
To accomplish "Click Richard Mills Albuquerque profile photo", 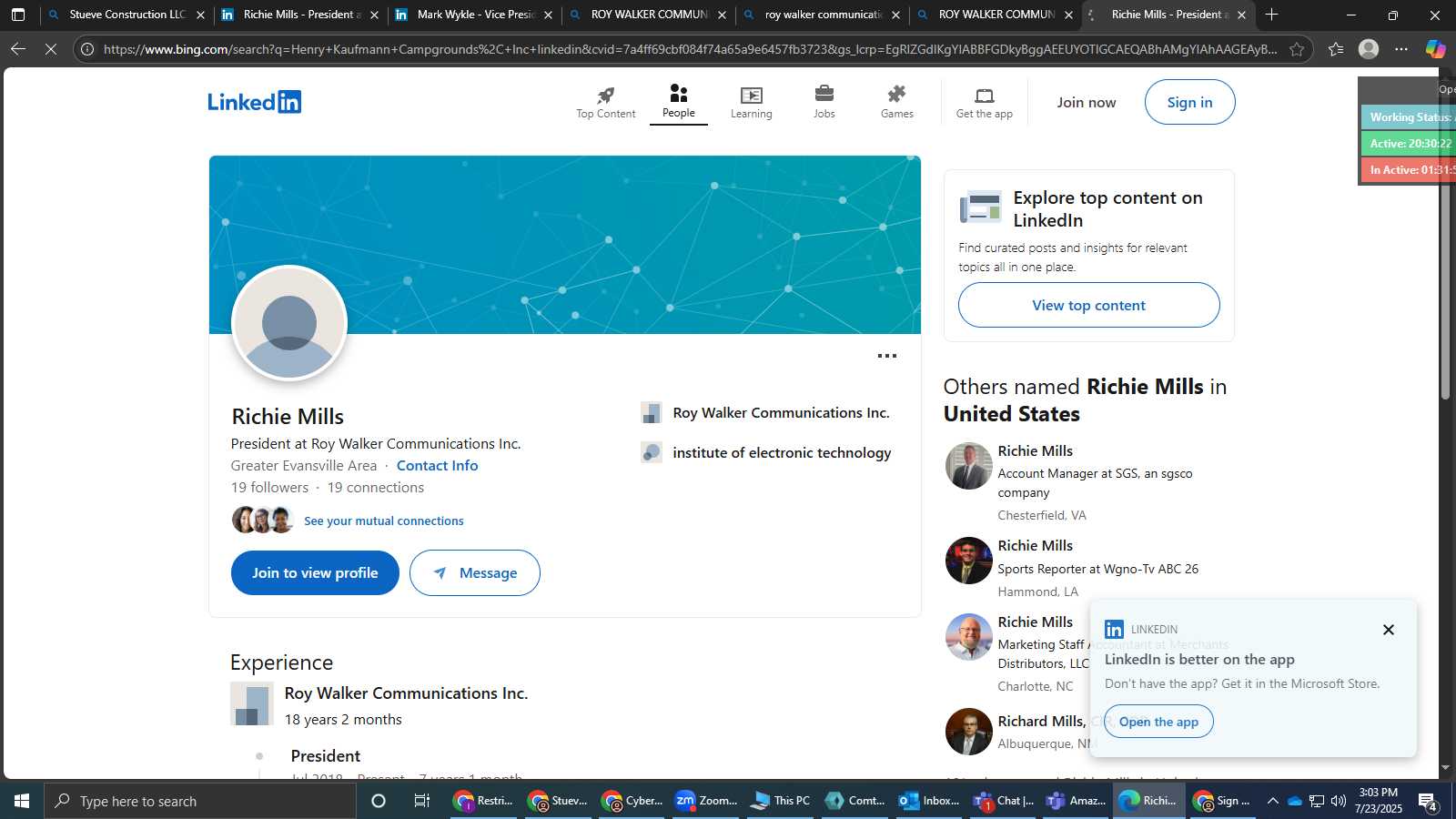I will point(968,731).
